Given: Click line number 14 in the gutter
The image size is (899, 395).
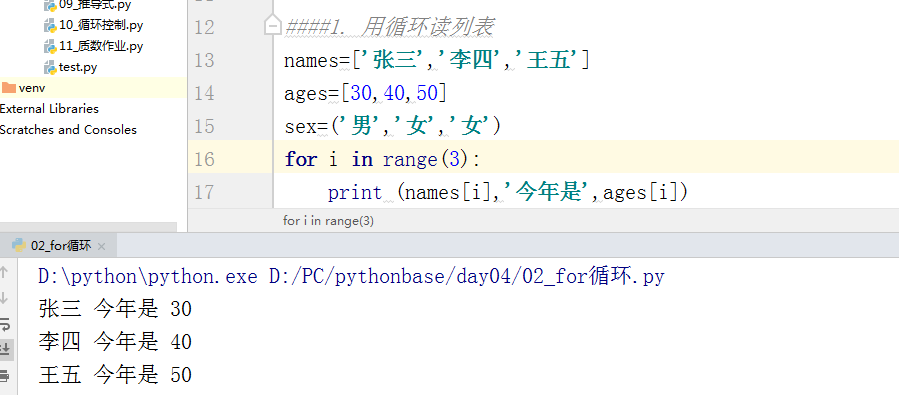Looking at the screenshot, I should (204, 93).
